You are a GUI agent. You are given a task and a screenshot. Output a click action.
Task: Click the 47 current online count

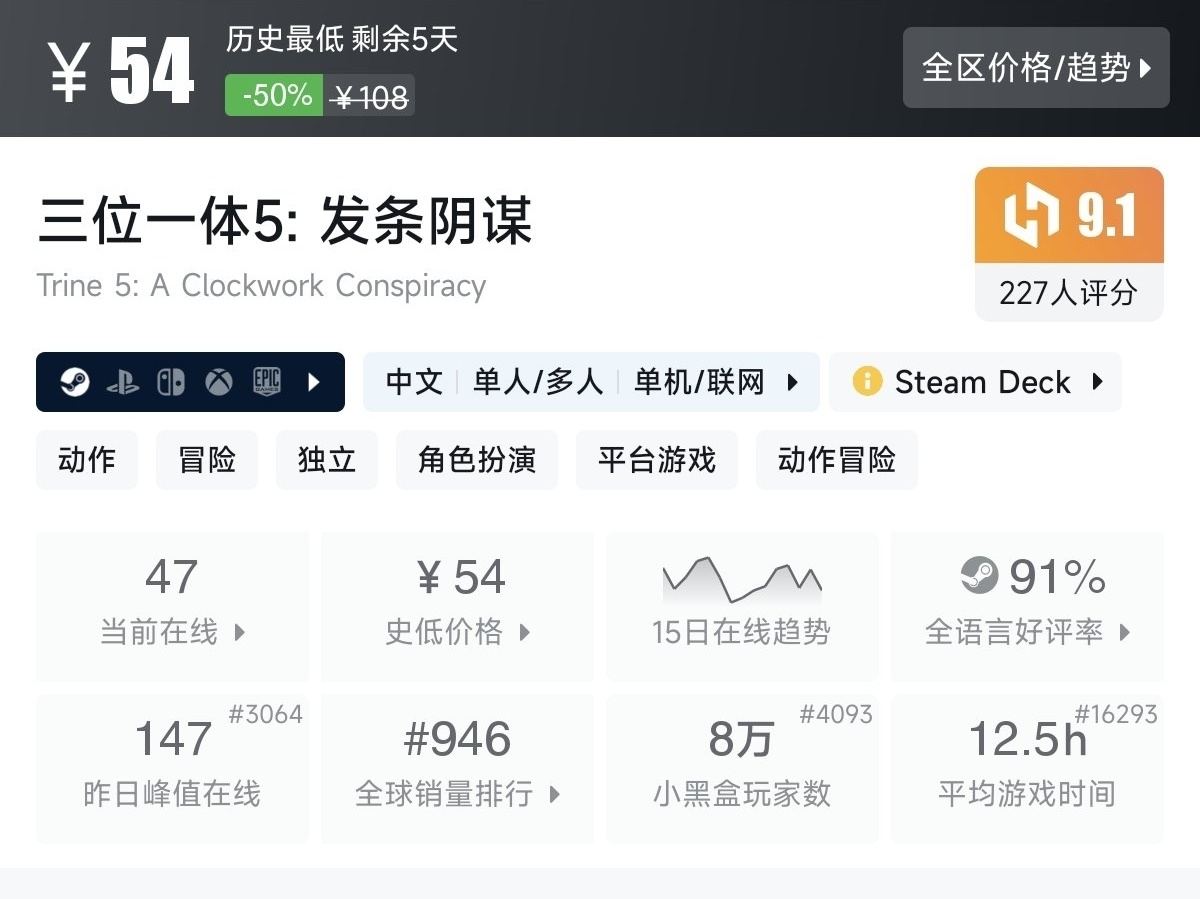[x=172, y=577]
